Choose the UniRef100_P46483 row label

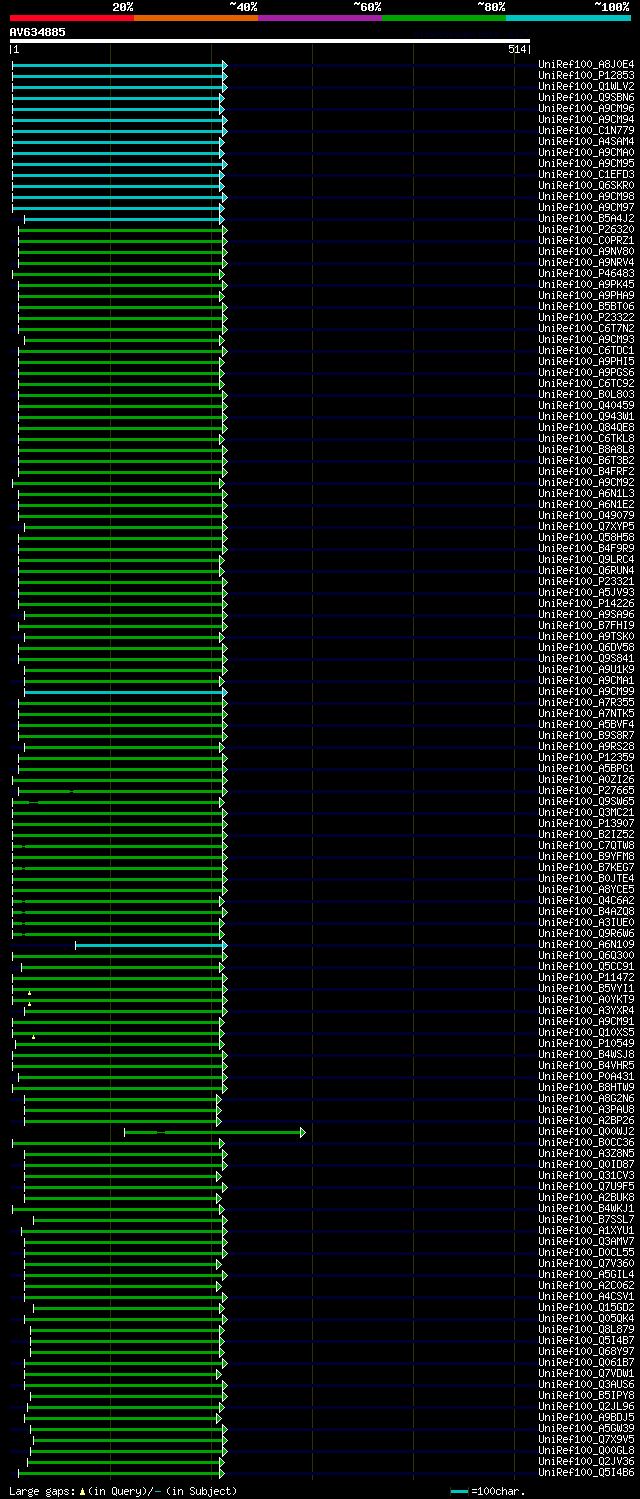586,273
